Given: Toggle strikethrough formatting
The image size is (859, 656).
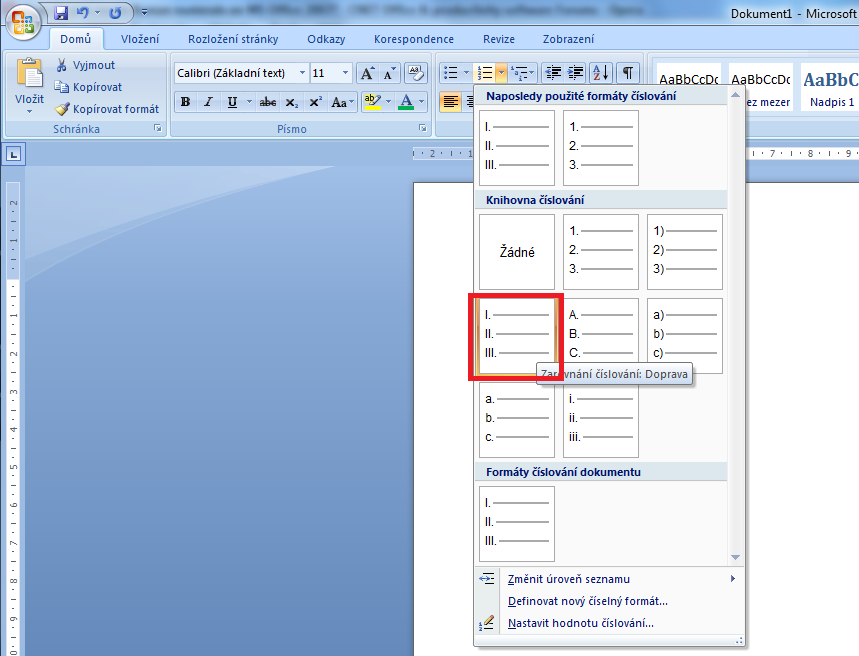Looking at the screenshot, I should tap(268, 102).
